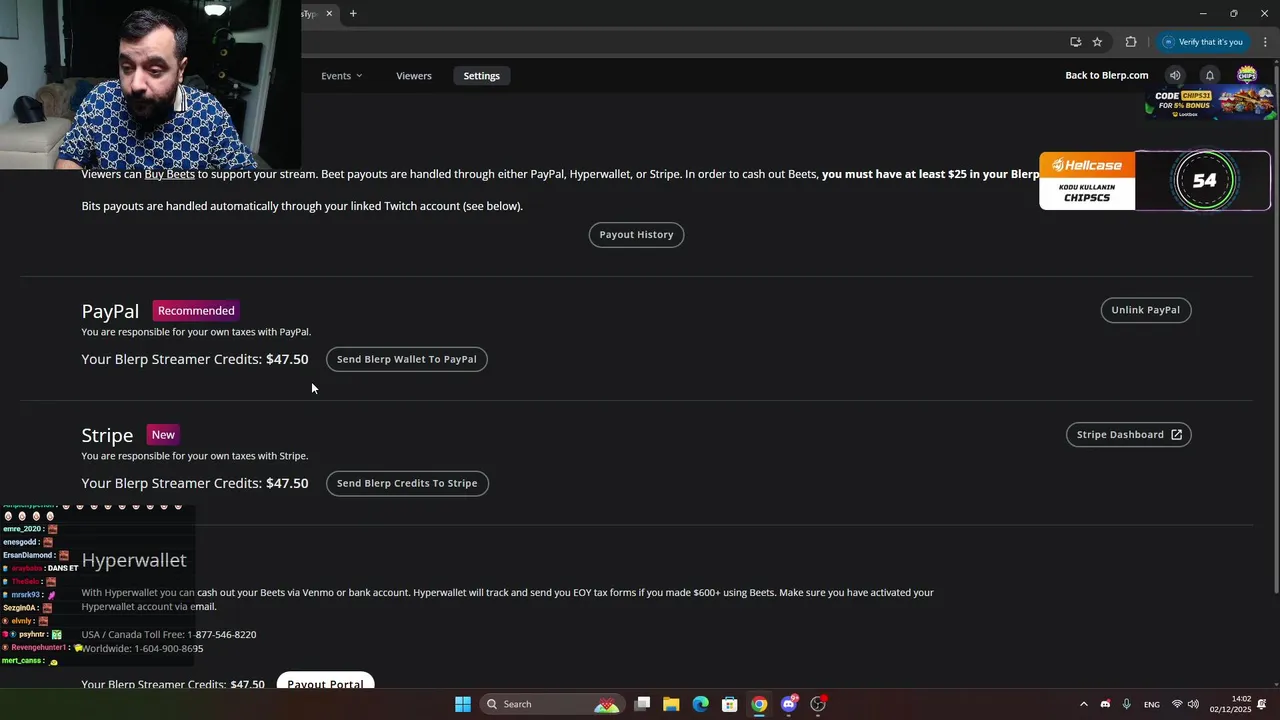Open the system volume tray icon

1193,704
